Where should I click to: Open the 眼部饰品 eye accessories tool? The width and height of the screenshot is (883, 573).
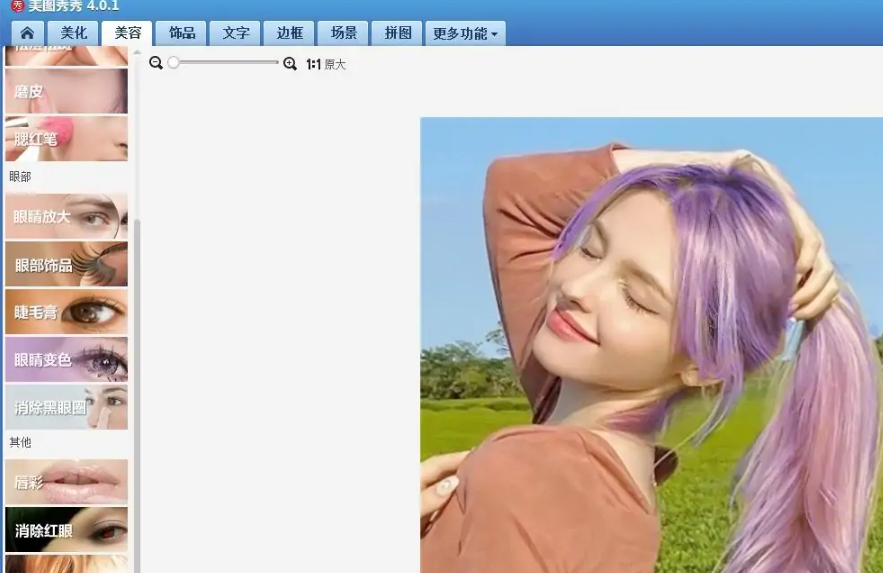pos(66,264)
